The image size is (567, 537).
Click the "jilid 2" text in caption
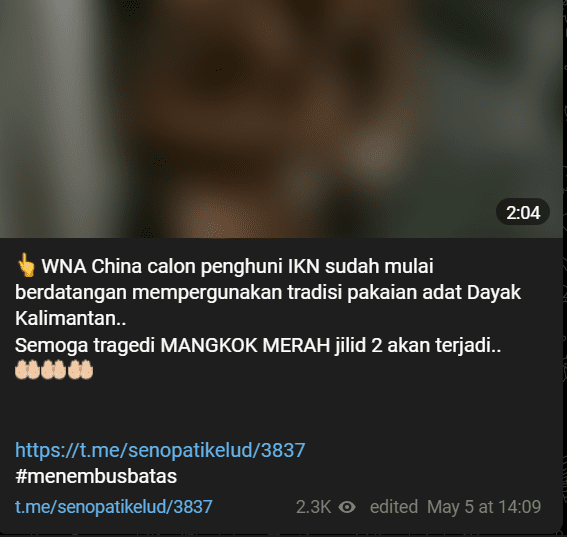(358, 346)
